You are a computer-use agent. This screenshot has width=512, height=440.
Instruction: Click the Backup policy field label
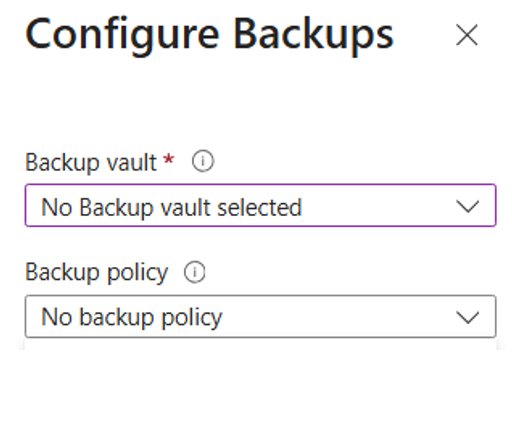click(x=96, y=273)
